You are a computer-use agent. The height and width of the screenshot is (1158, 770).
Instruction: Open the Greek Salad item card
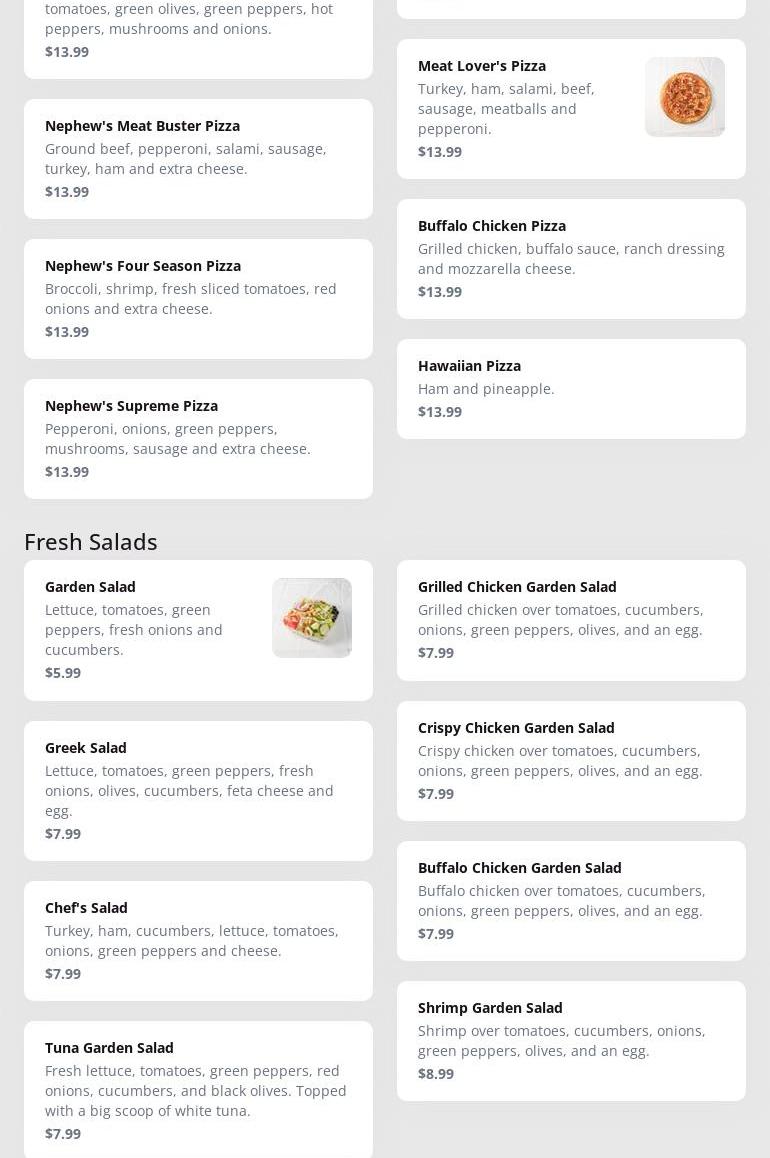point(198,791)
